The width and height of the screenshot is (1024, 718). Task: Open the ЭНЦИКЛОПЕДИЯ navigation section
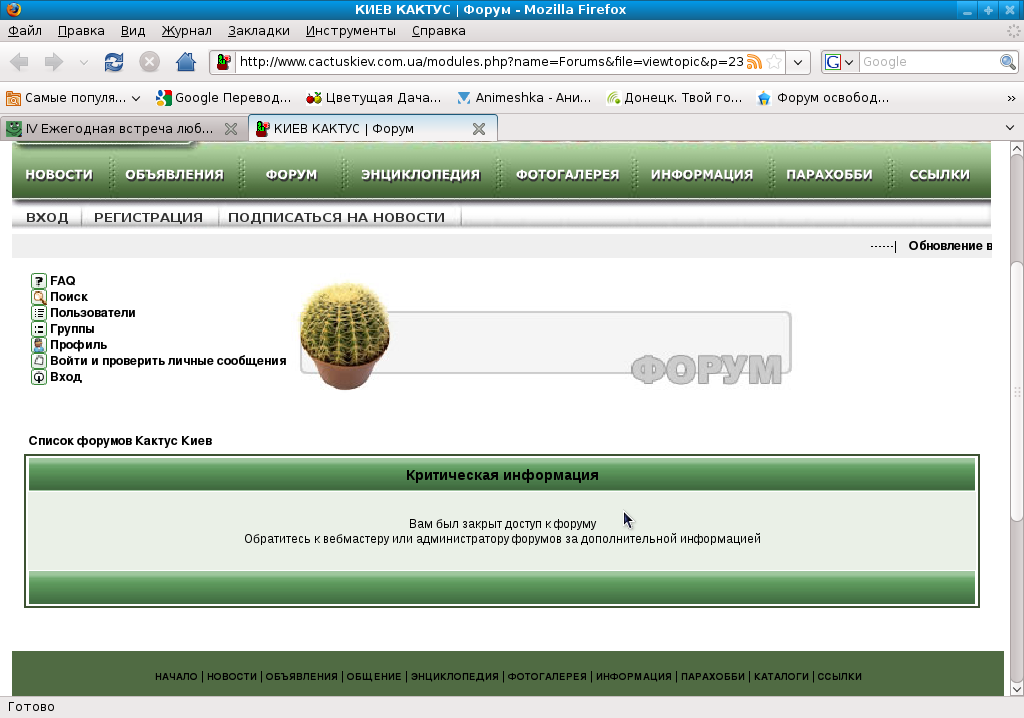(420, 174)
